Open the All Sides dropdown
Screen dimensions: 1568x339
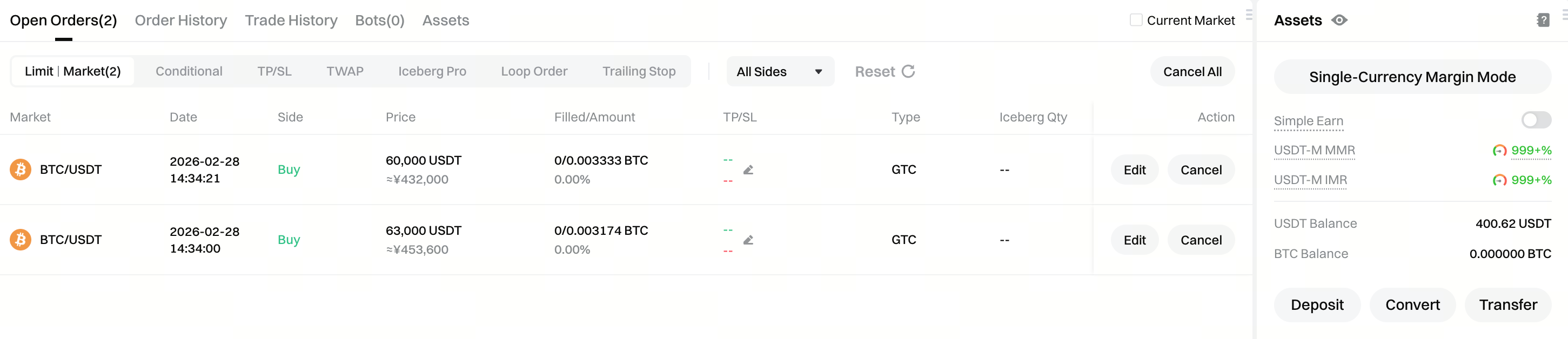tap(780, 72)
